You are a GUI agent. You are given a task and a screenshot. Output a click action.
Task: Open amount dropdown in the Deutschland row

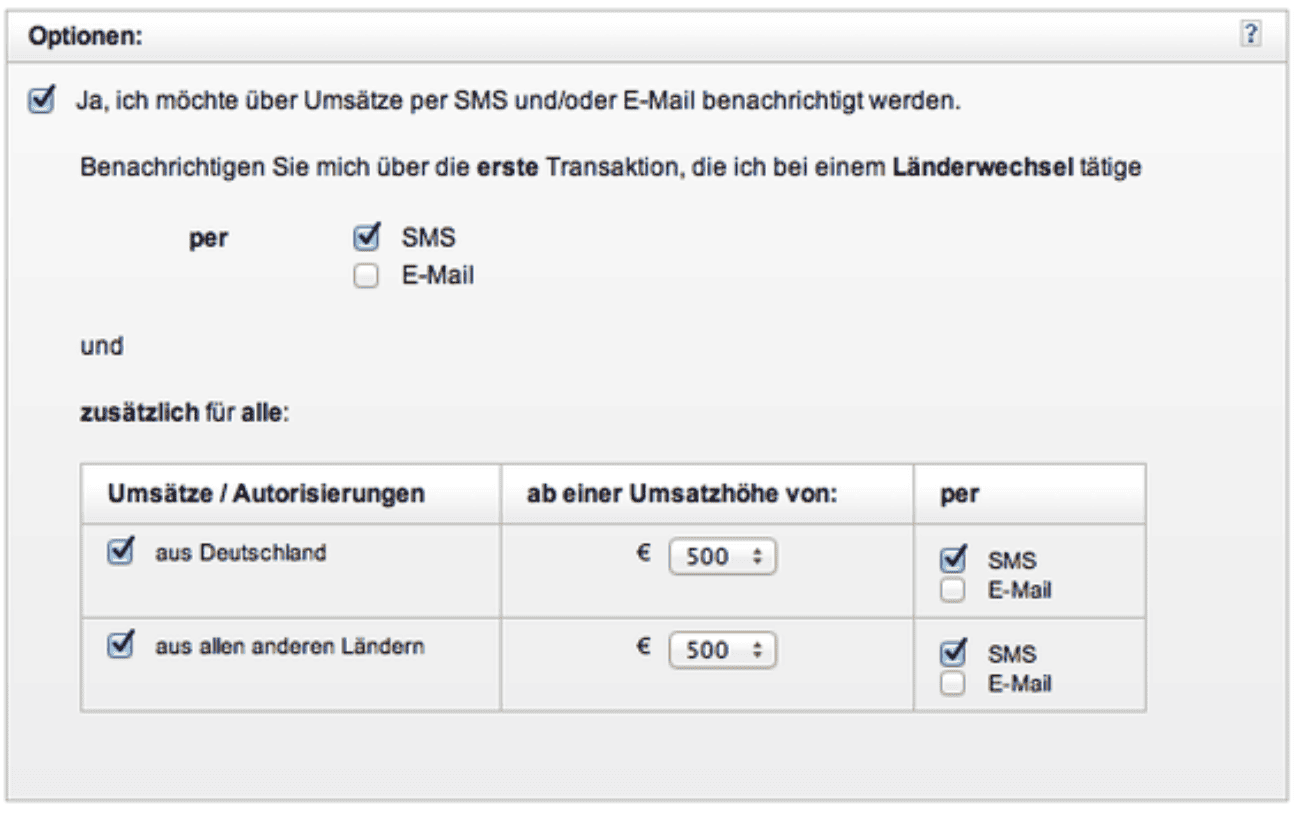coord(722,557)
